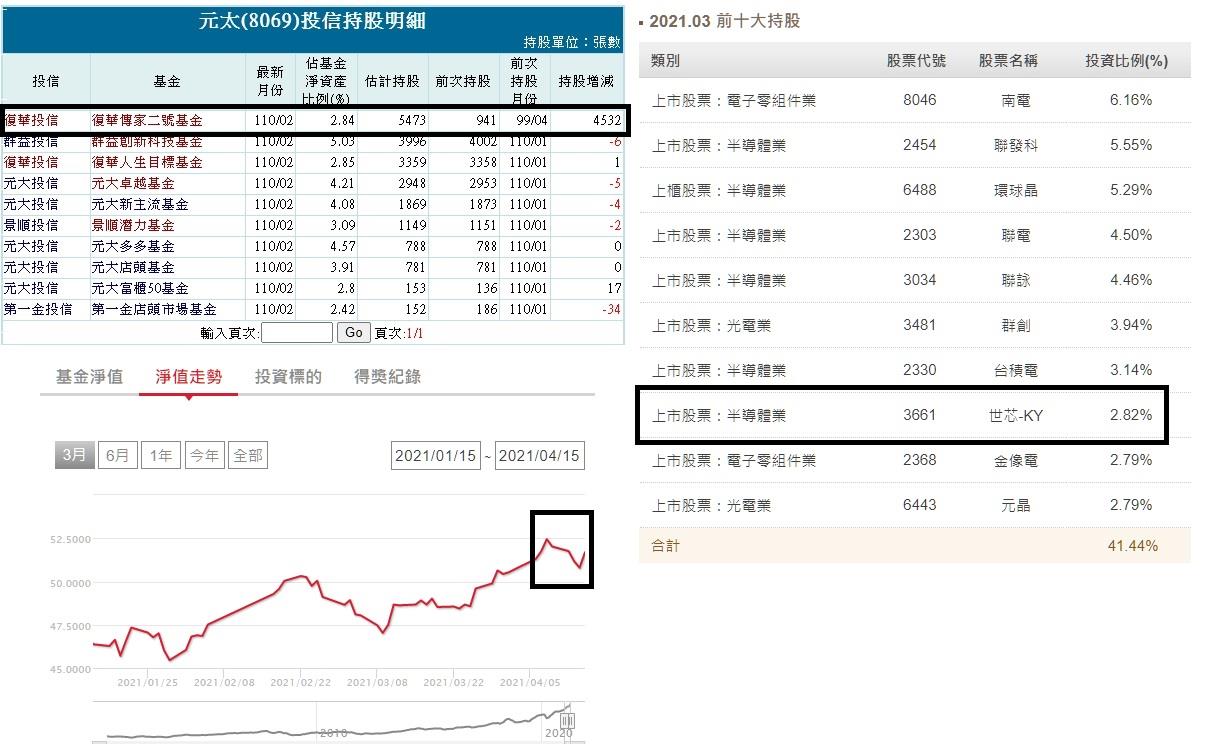Image resolution: width=1217 pixels, height=744 pixels.
Task: Open 群益創新科技基金 fund link
Action: point(146,142)
